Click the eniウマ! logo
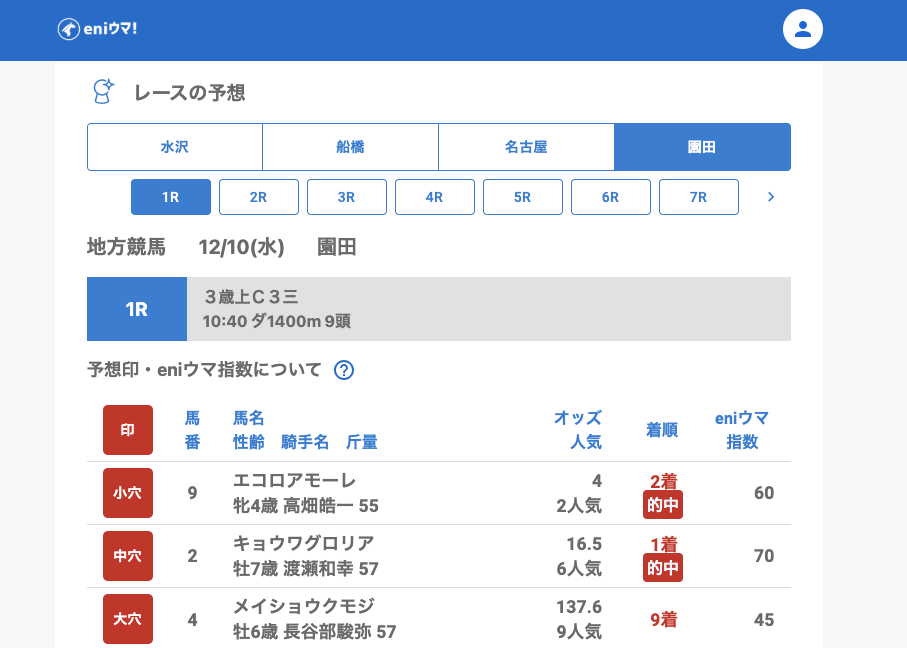 97,29
